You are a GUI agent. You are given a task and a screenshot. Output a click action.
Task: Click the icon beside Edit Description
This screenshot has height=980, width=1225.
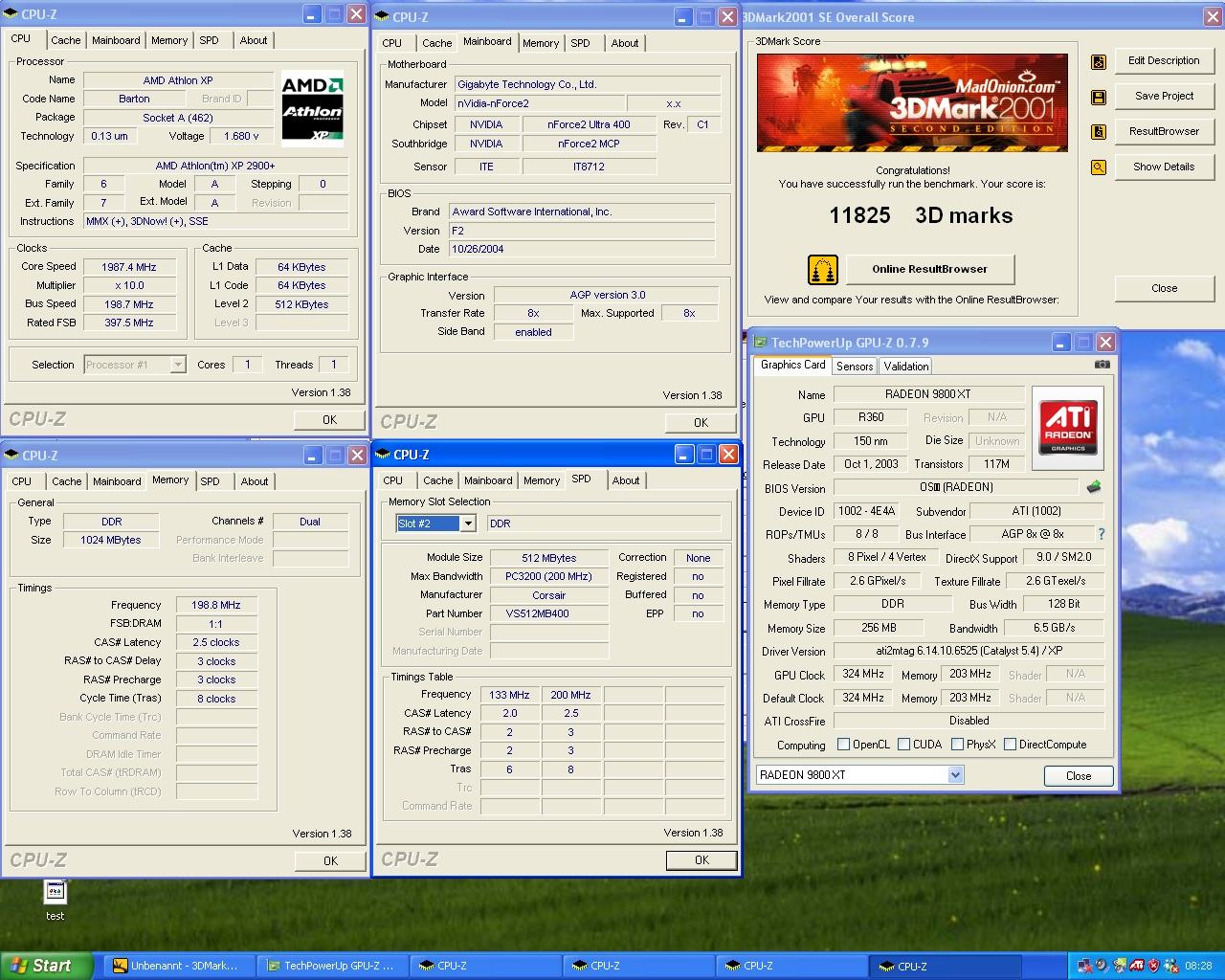(x=1099, y=61)
